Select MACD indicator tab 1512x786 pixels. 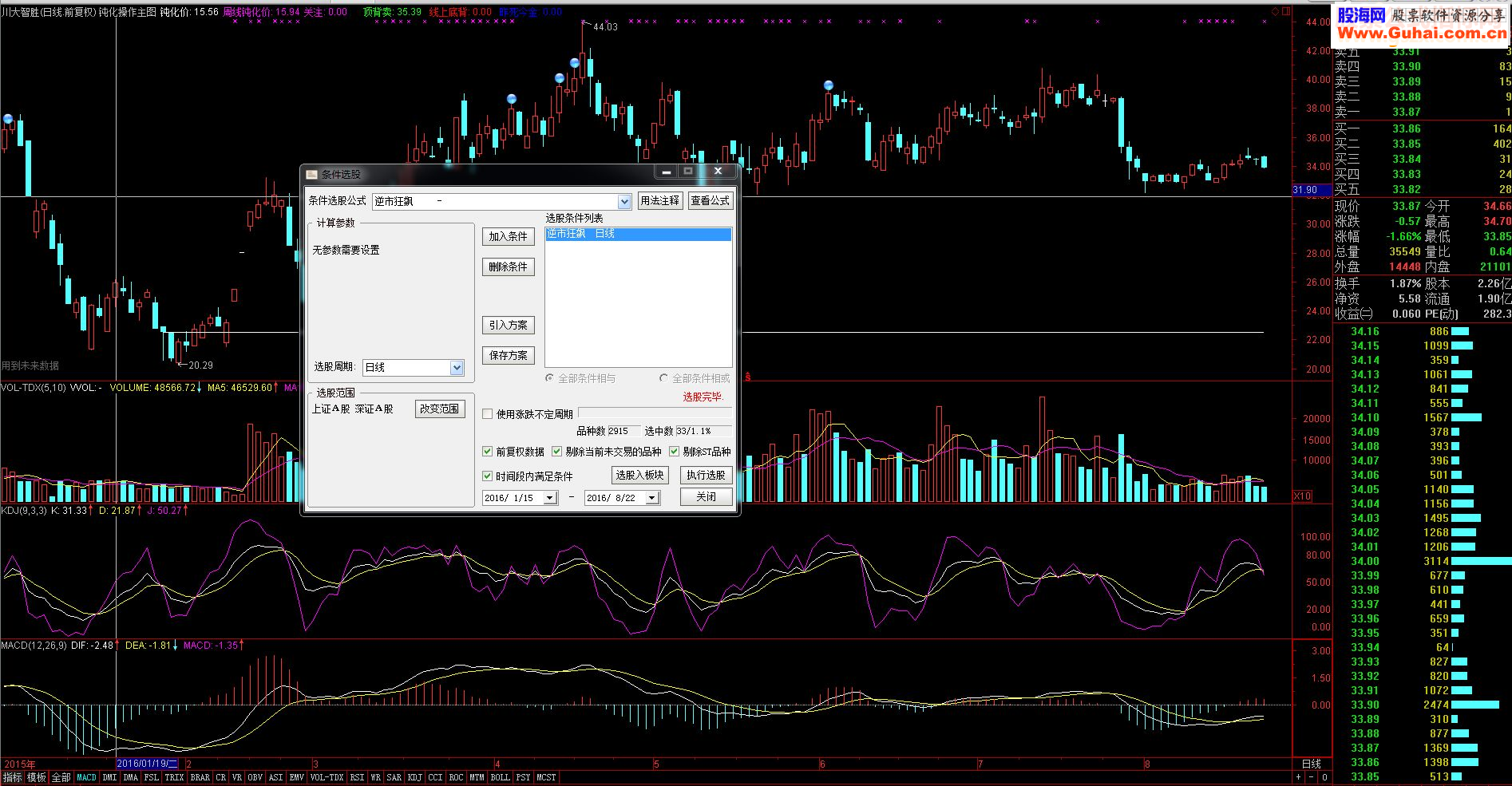click(86, 777)
